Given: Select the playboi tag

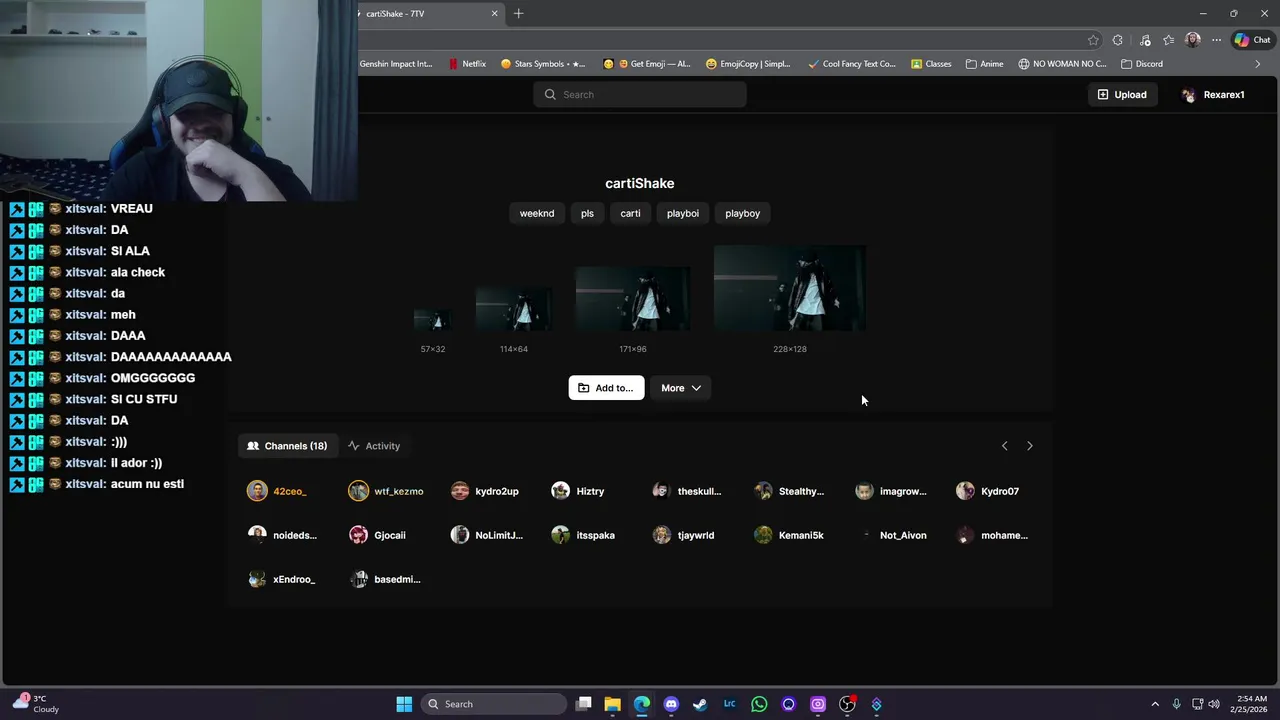Looking at the screenshot, I should coord(683,213).
